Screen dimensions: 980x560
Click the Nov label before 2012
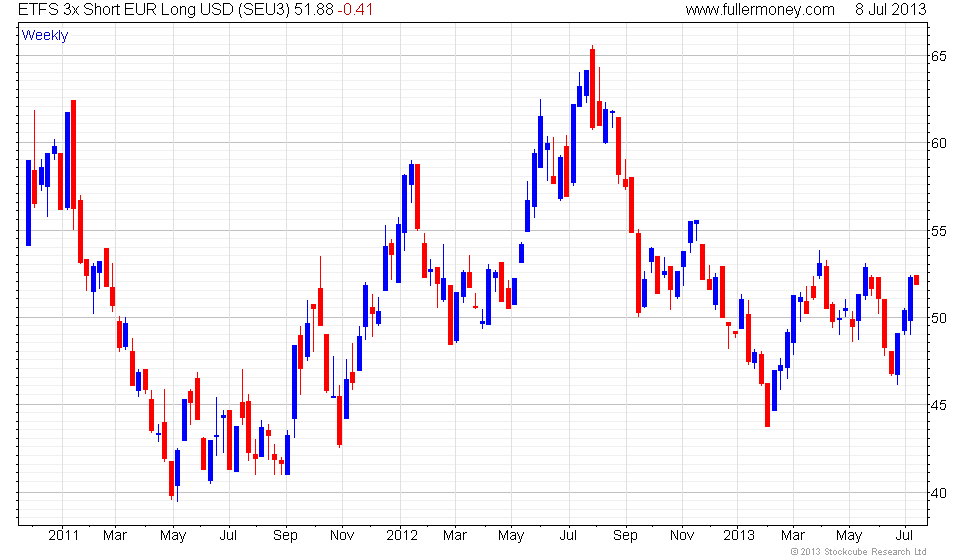click(x=342, y=536)
